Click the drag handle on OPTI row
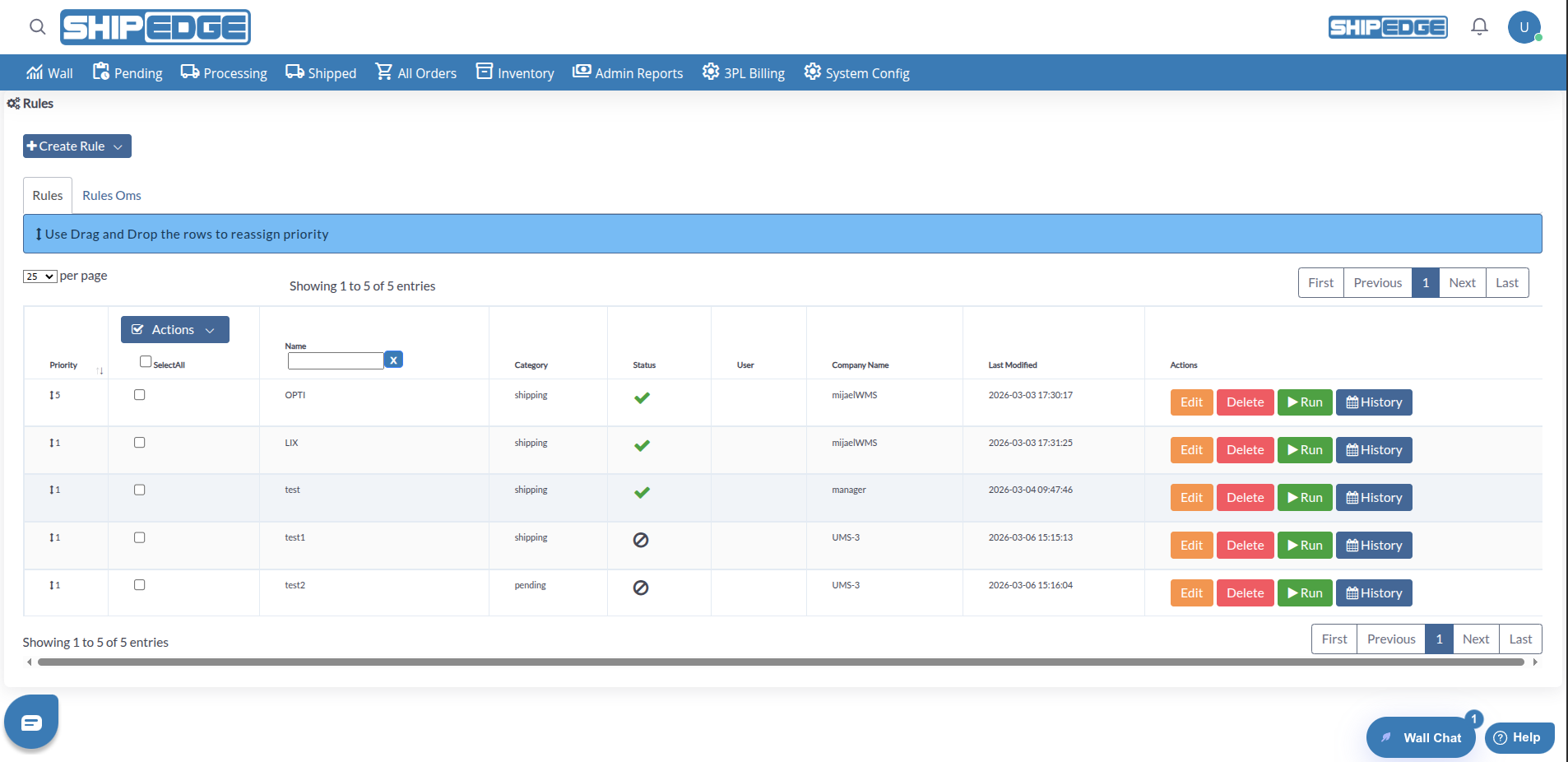The width and height of the screenshot is (1568, 762). [x=52, y=396]
